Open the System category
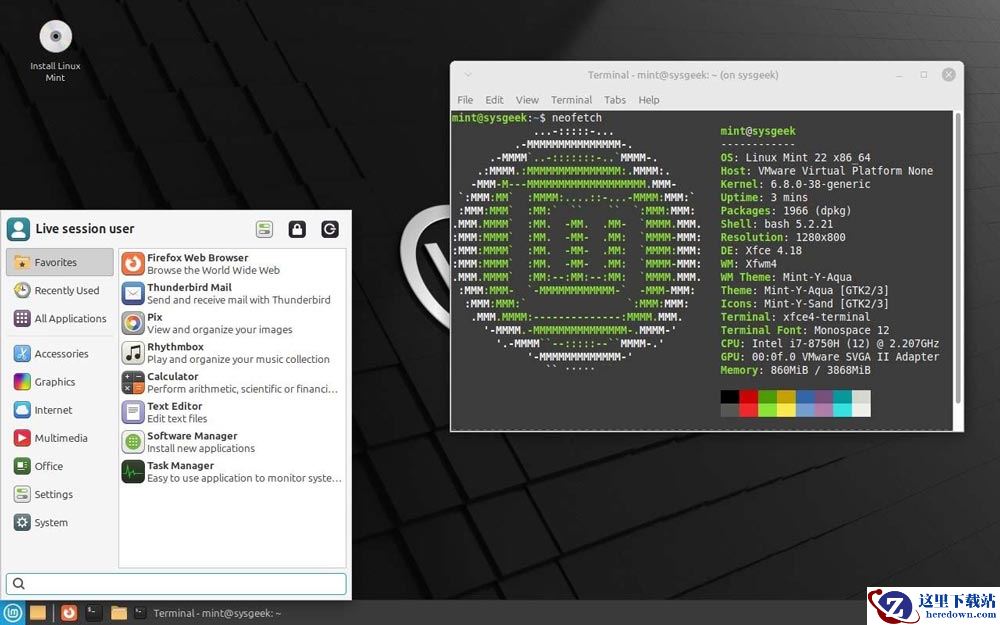 coord(60,522)
